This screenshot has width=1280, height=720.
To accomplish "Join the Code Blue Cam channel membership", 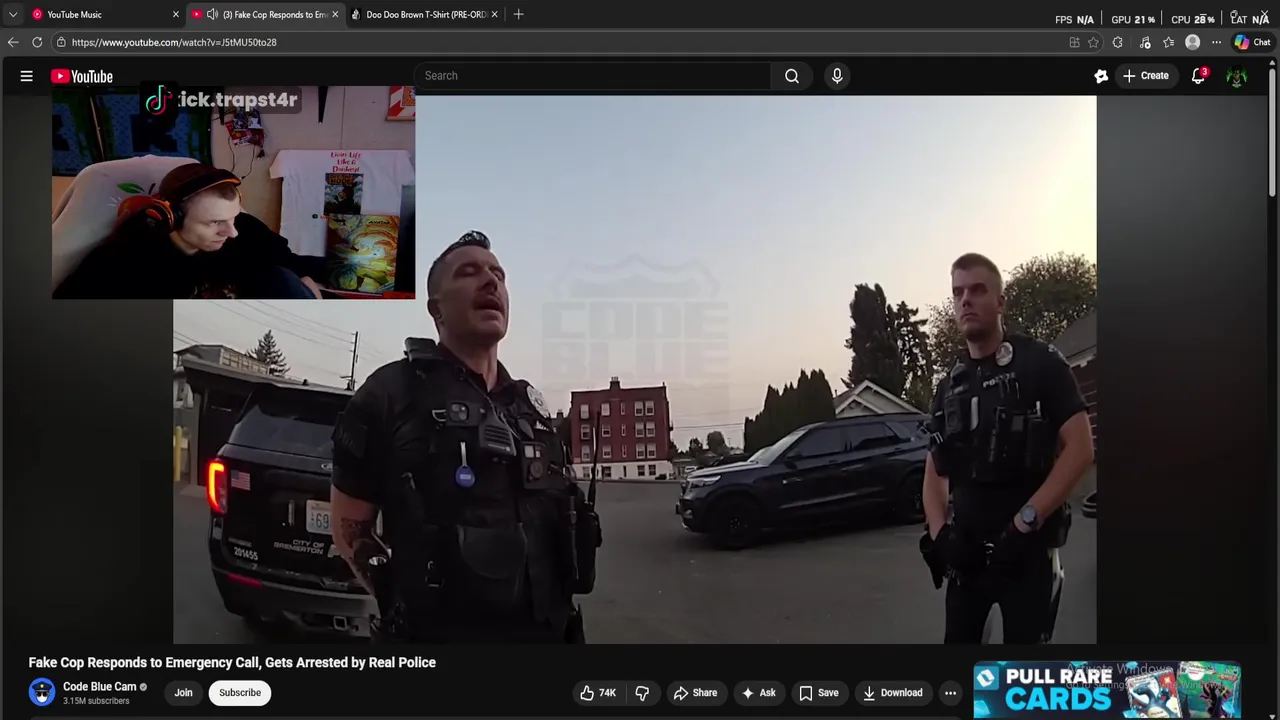I will (183, 693).
